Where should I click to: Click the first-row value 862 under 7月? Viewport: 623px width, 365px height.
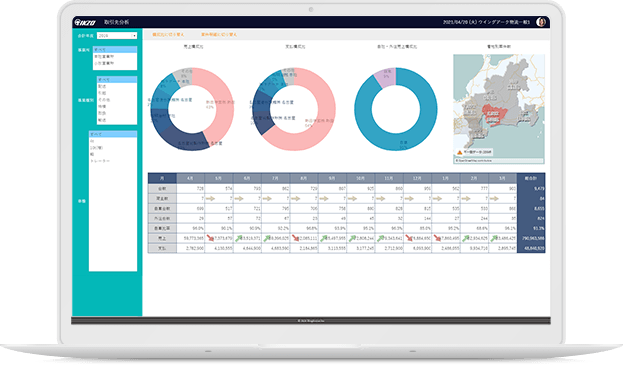tap(285, 189)
